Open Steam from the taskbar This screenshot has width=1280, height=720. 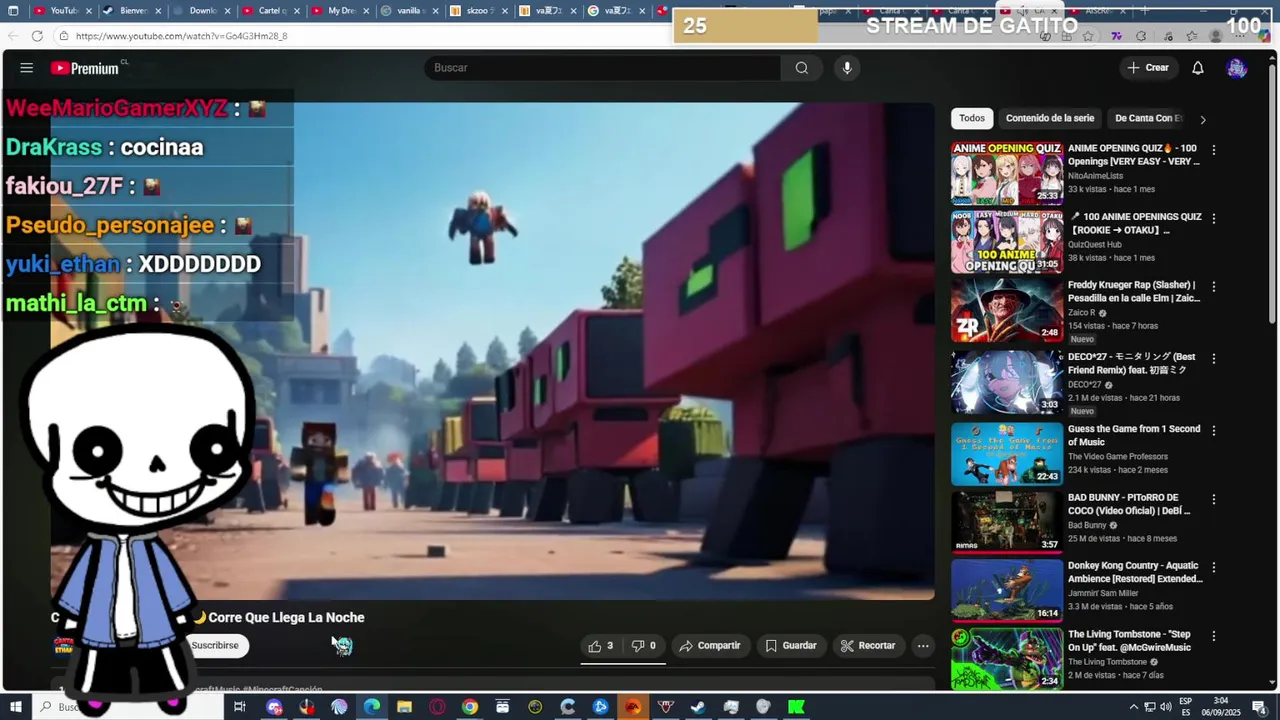tap(698, 707)
